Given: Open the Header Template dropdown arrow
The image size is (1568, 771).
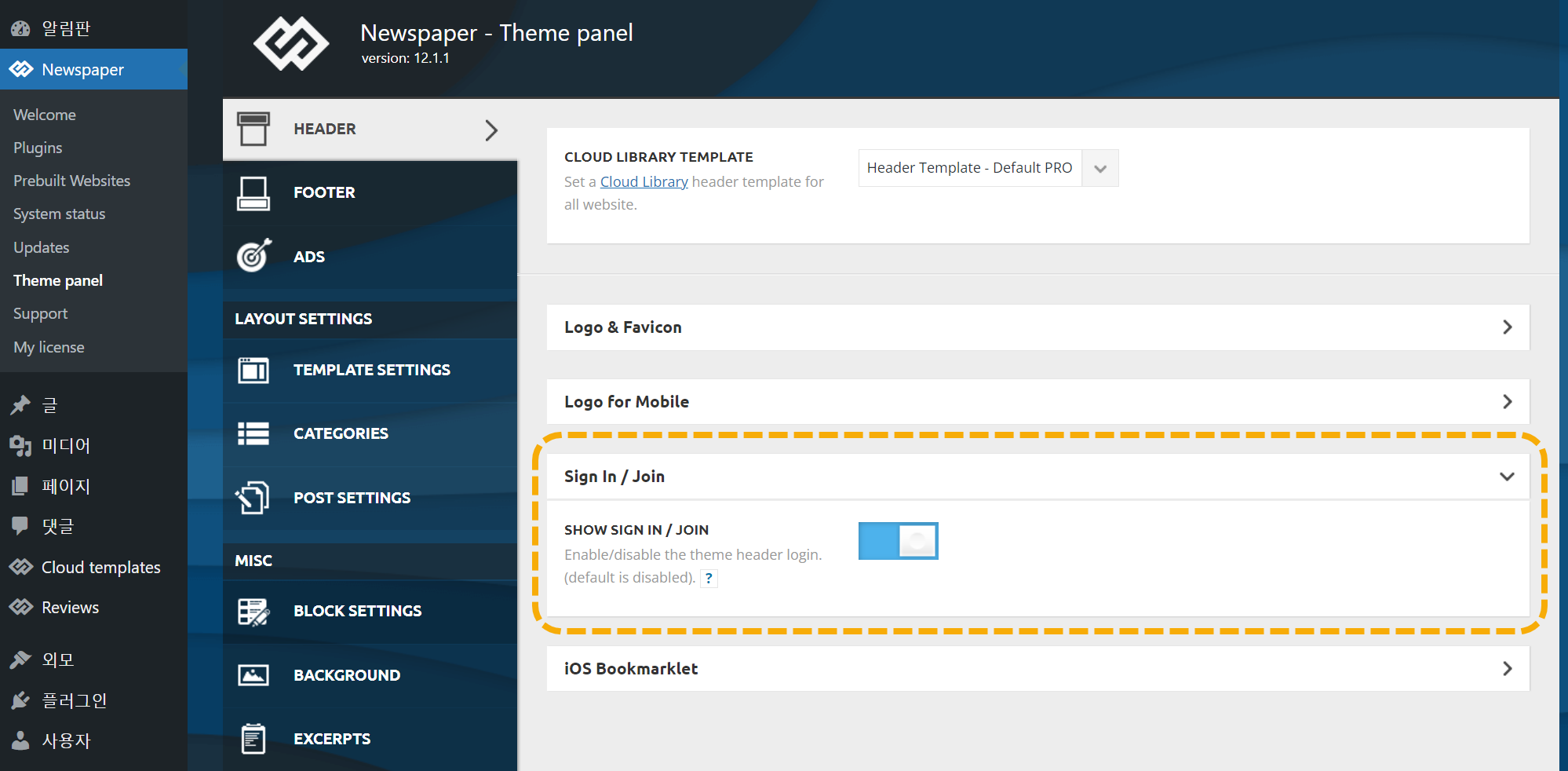Looking at the screenshot, I should click(x=1100, y=168).
